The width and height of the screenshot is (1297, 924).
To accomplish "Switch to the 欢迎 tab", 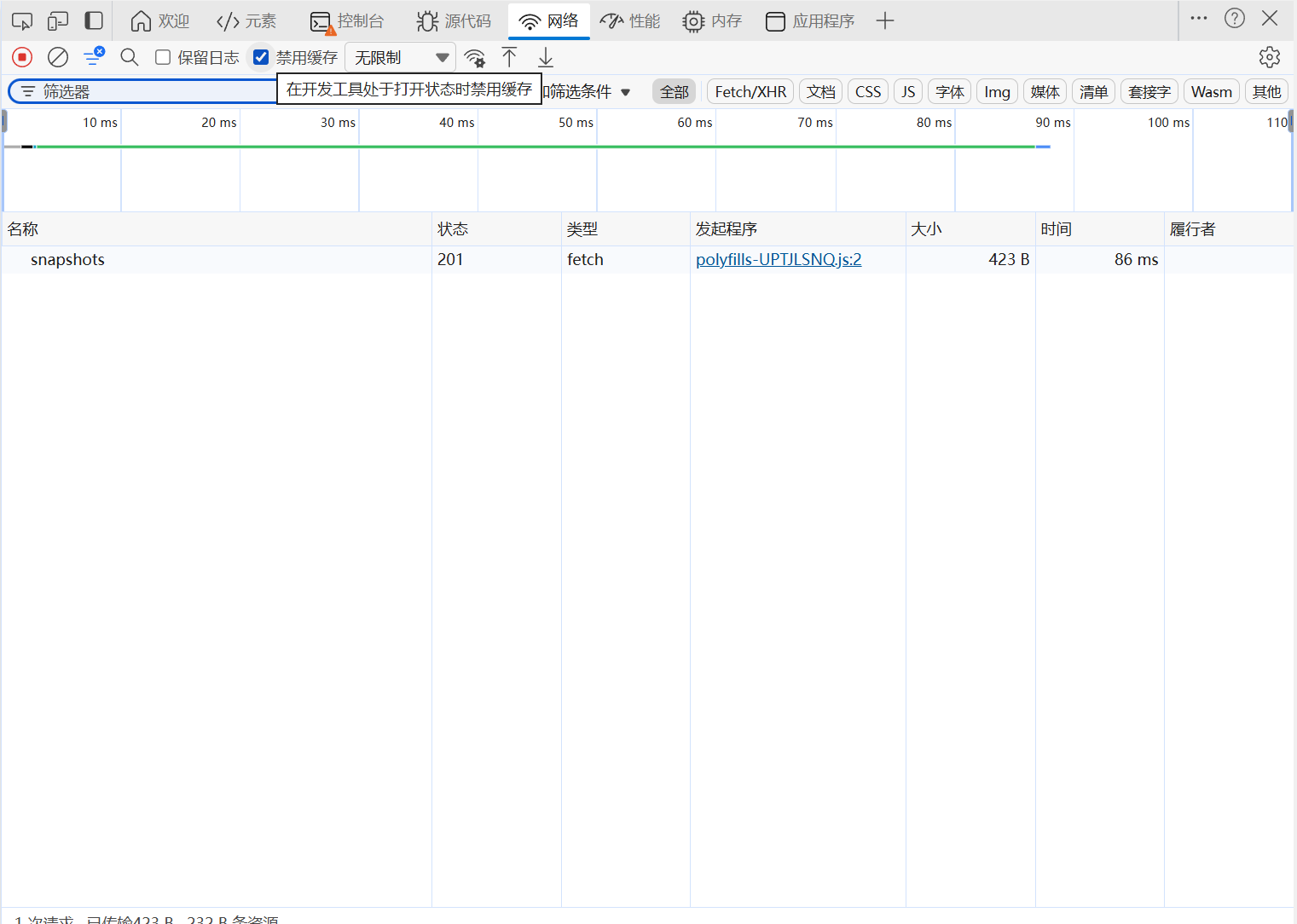I will click(160, 20).
